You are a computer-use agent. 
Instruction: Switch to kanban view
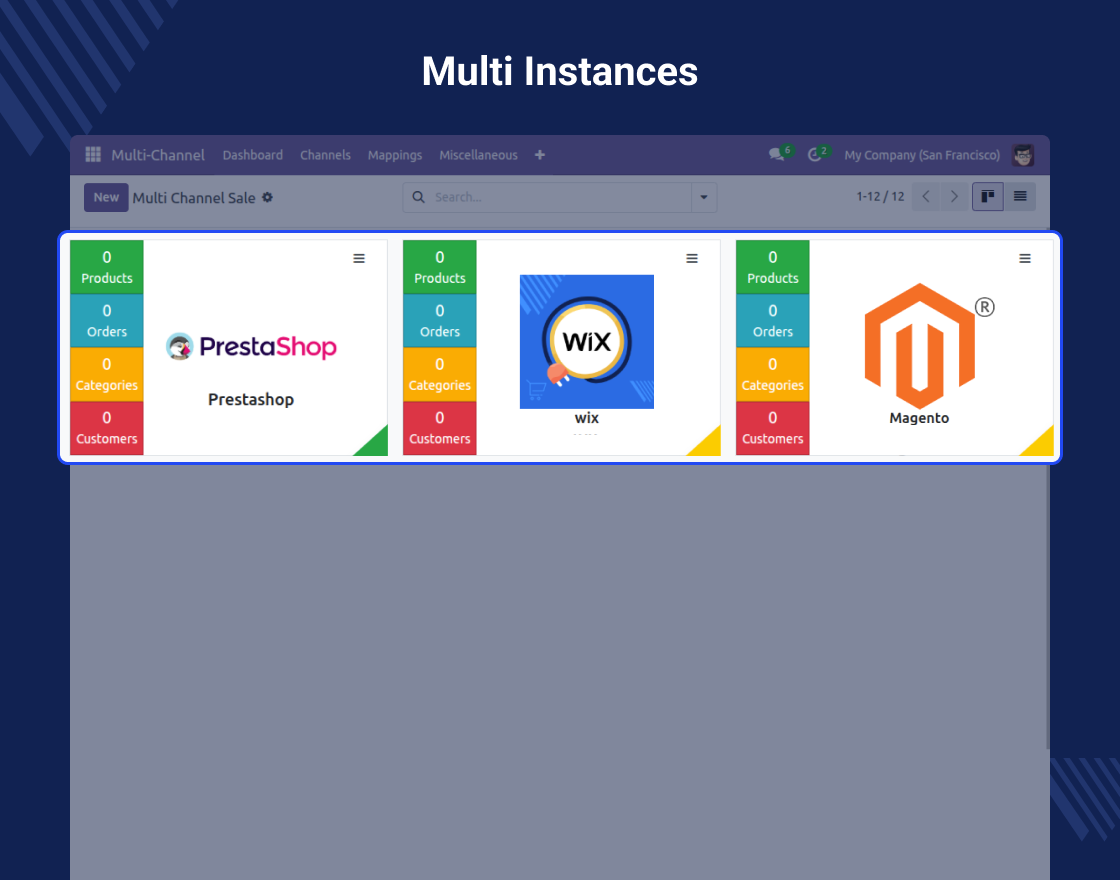pos(988,197)
